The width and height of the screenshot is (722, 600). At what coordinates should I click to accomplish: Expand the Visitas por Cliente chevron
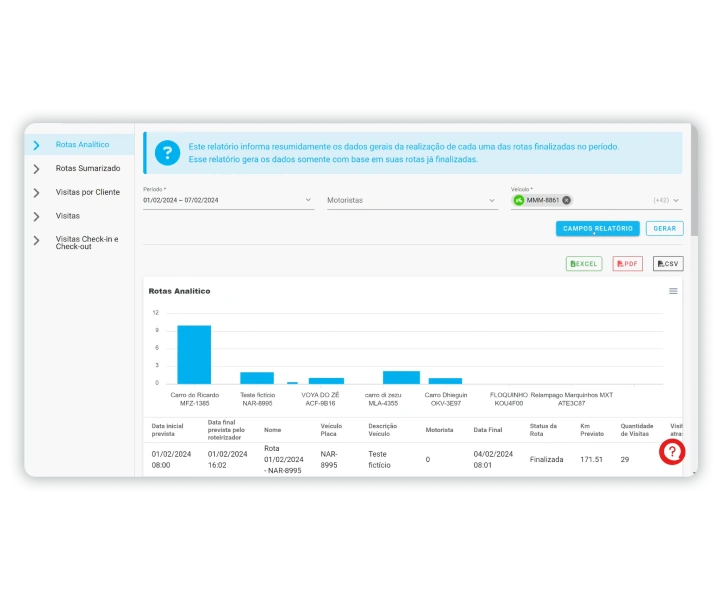coord(36,193)
